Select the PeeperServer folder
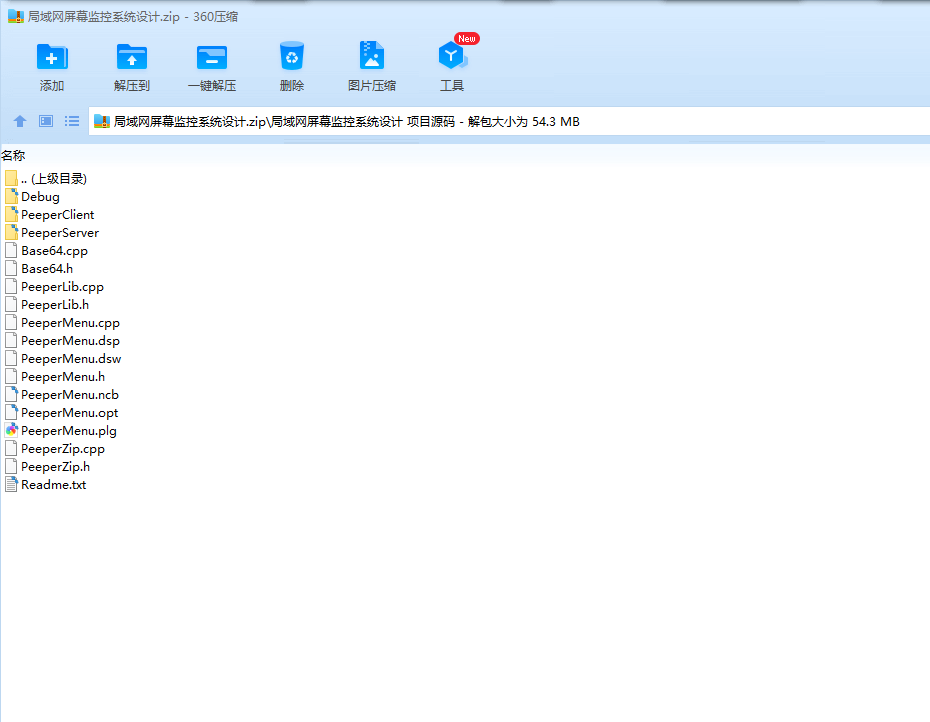Screen dimensions: 930x722 click(52, 233)
